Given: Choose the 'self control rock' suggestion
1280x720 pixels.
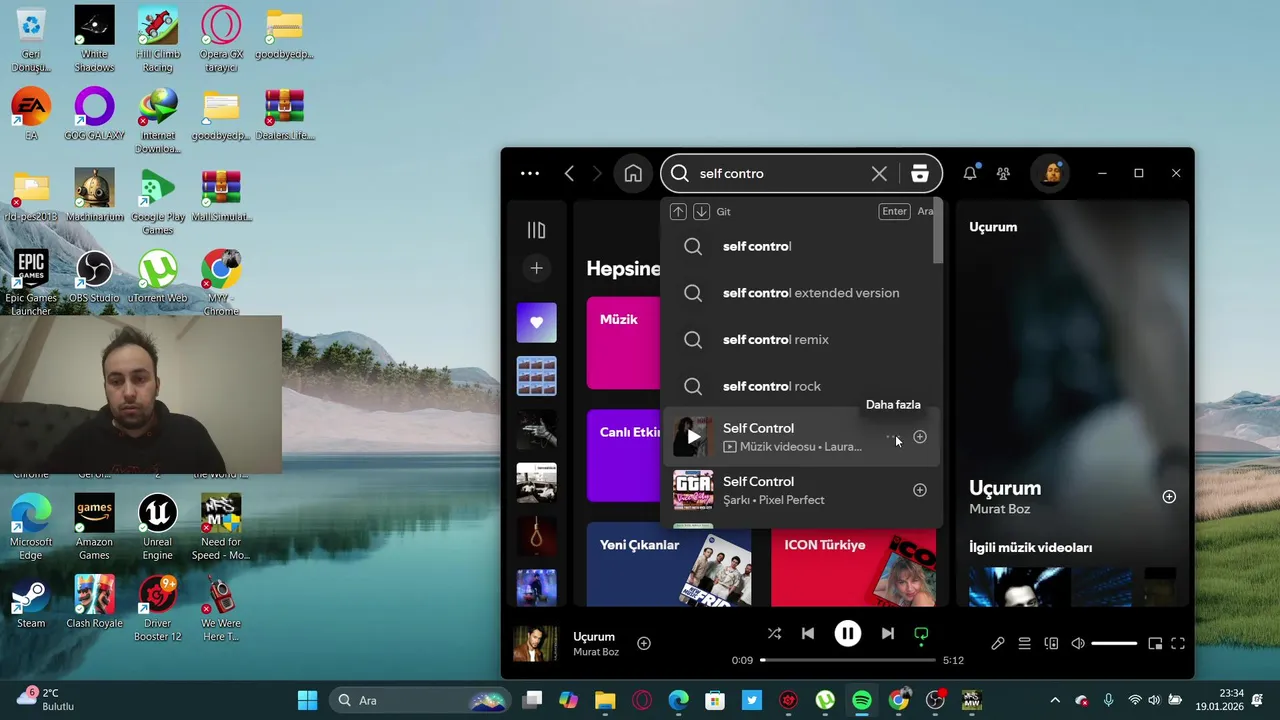Looking at the screenshot, I should 802,386.
